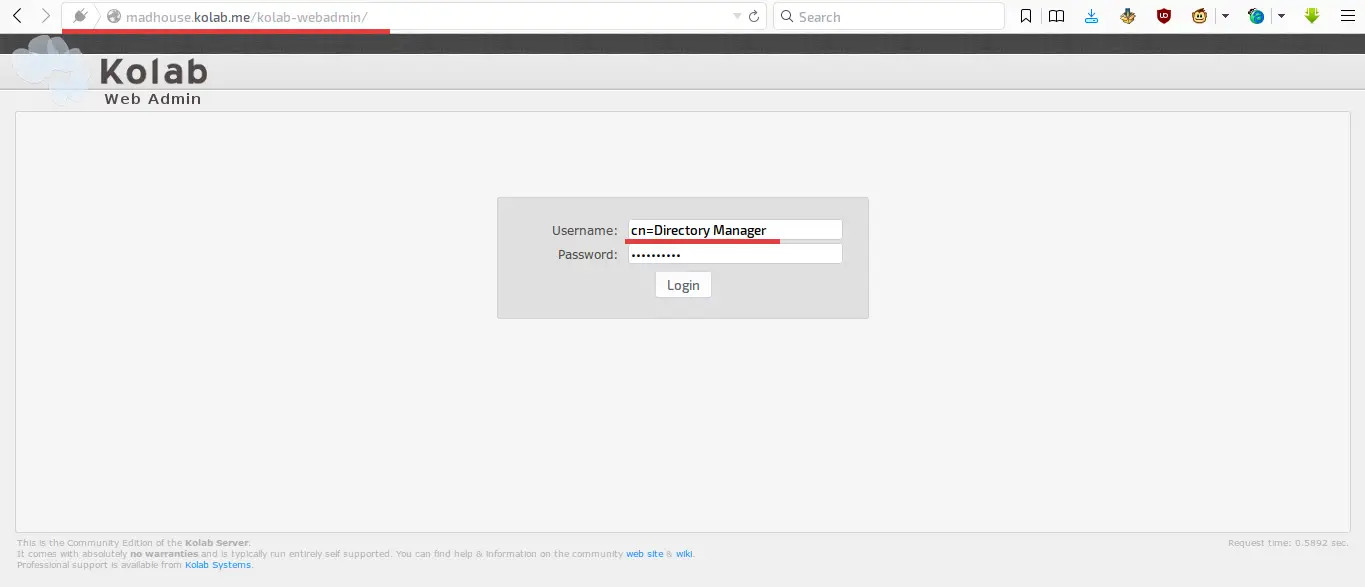
Task: Expand the Greasemonkey dropdown arrow
Action: pos(1225,17)
